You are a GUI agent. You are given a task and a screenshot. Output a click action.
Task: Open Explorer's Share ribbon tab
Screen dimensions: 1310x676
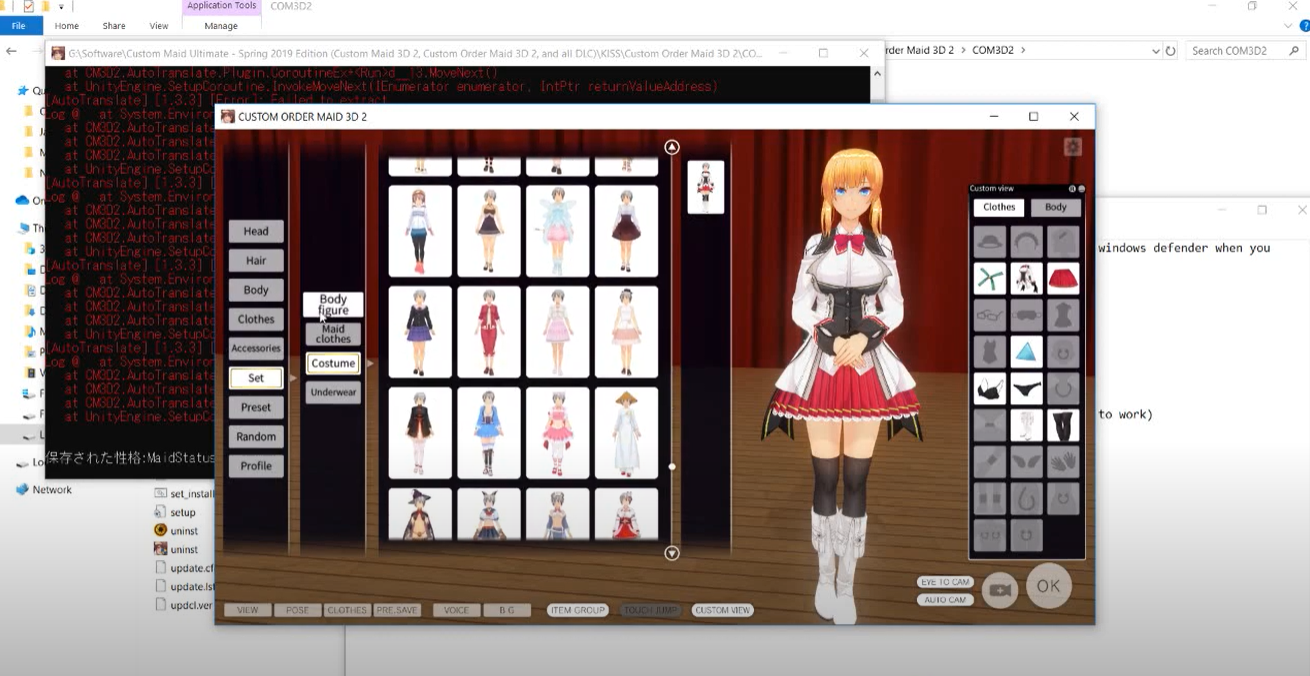click(x=114, y=26)
